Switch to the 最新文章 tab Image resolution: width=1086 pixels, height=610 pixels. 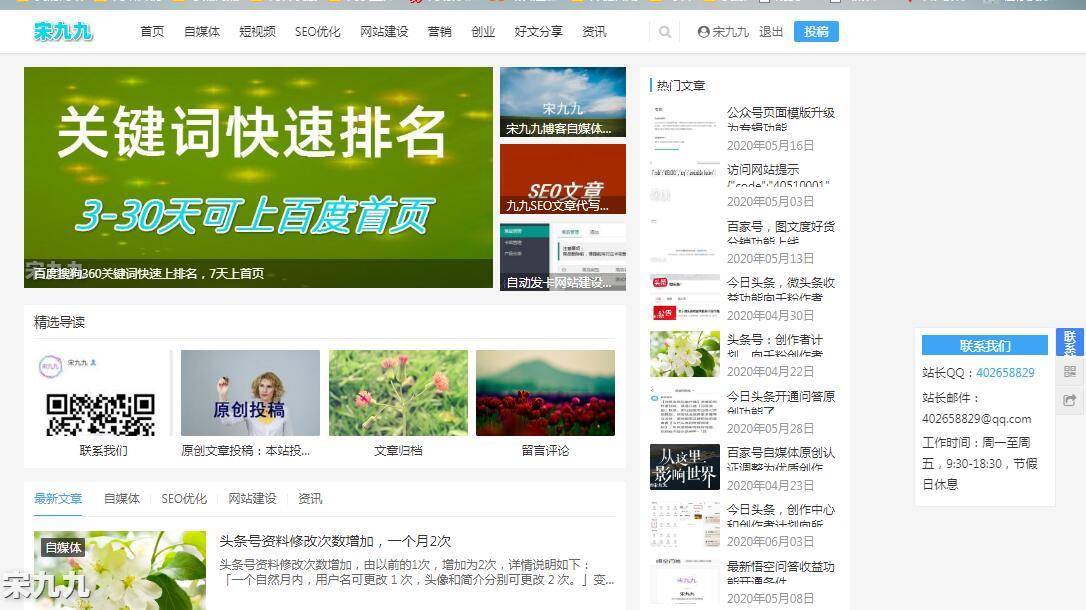[58, 499]
